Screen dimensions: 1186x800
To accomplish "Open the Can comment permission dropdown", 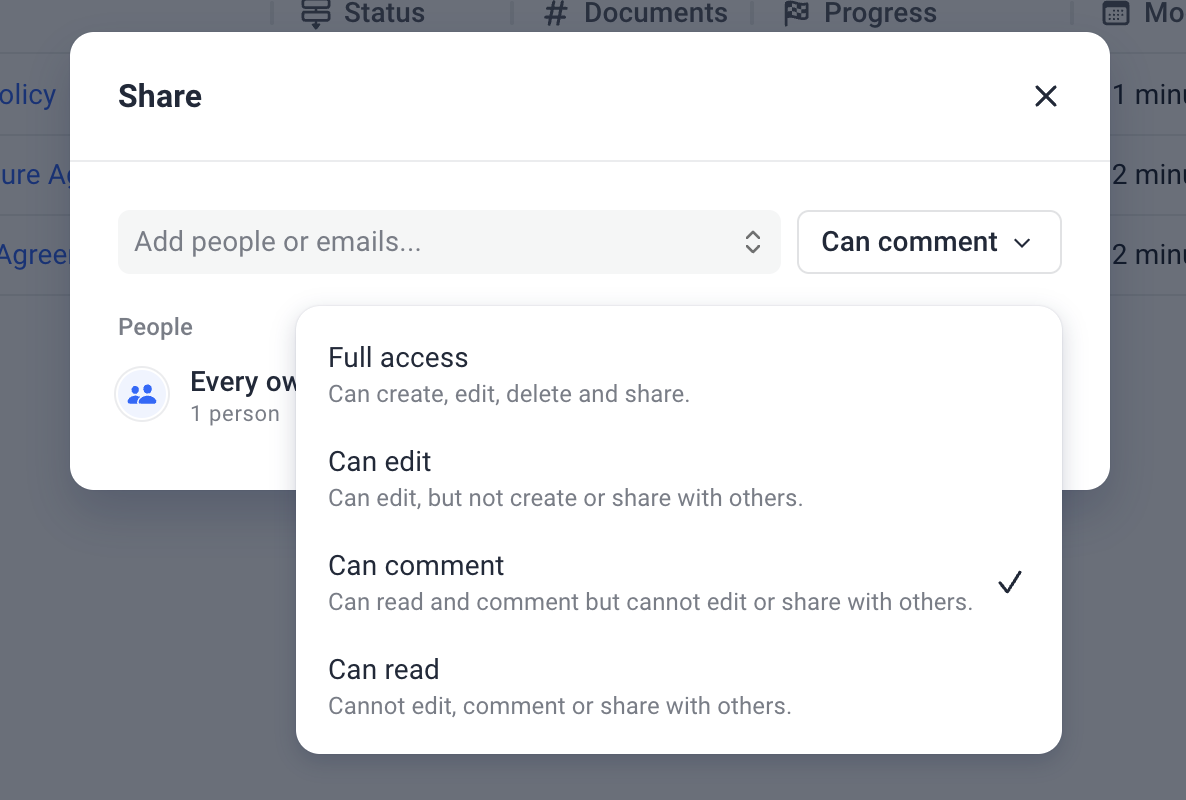I will pos(929,242).
